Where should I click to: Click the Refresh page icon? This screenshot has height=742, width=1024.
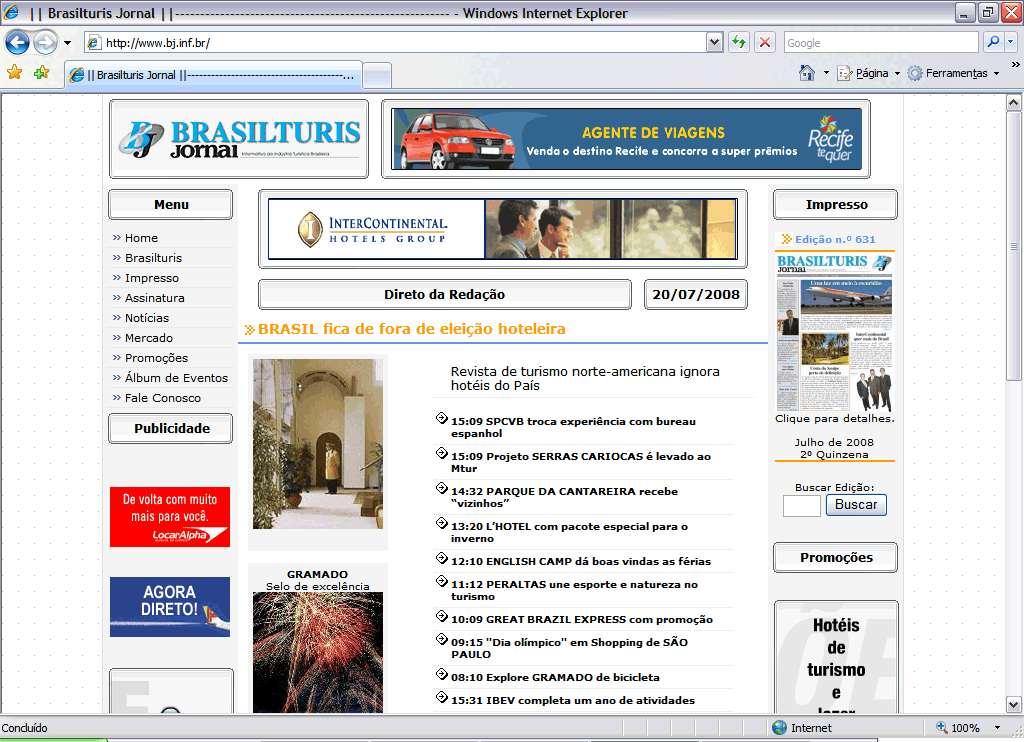tap(739, 42)
